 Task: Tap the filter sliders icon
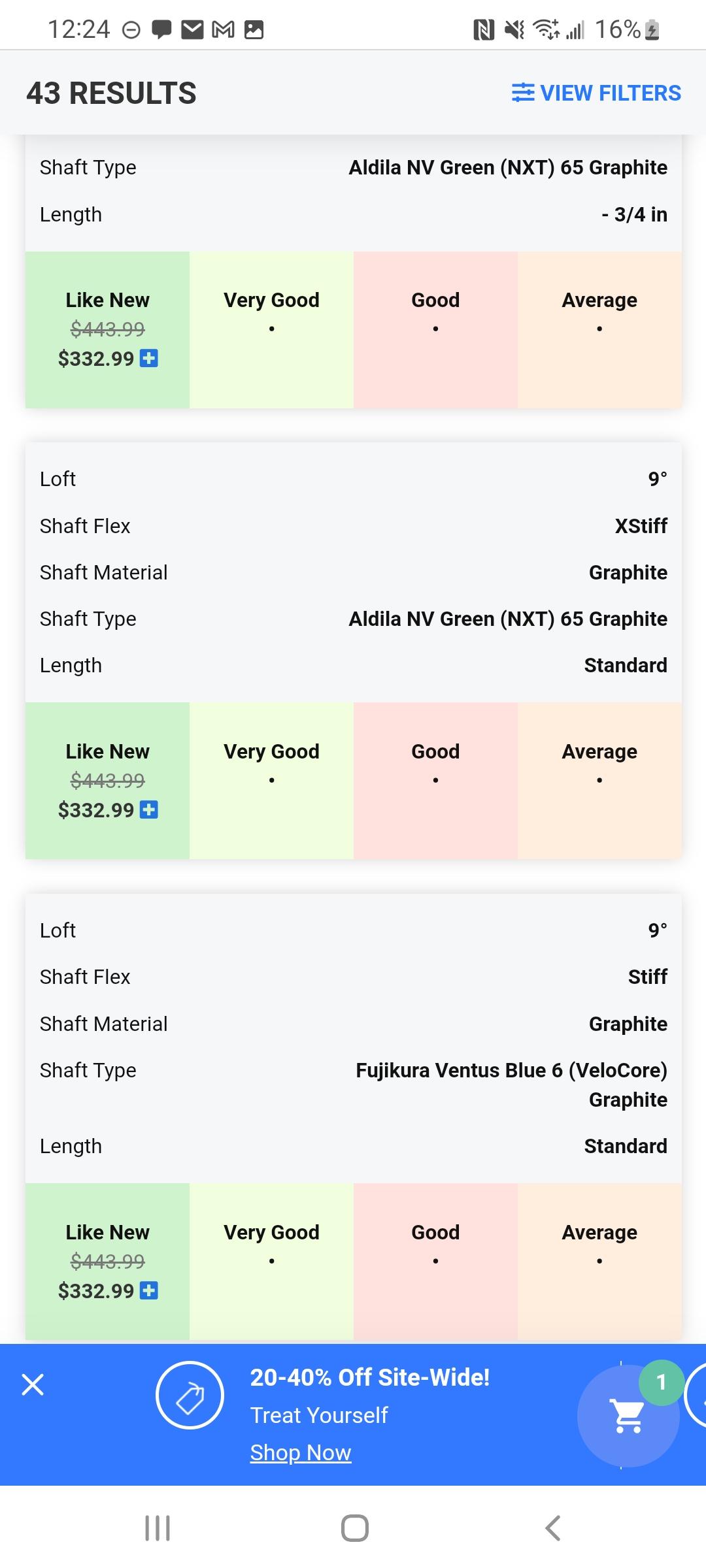click(523, 93)
